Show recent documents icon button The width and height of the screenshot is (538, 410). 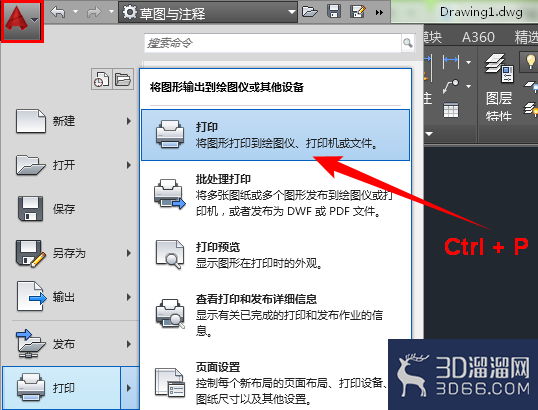(102, 79)
